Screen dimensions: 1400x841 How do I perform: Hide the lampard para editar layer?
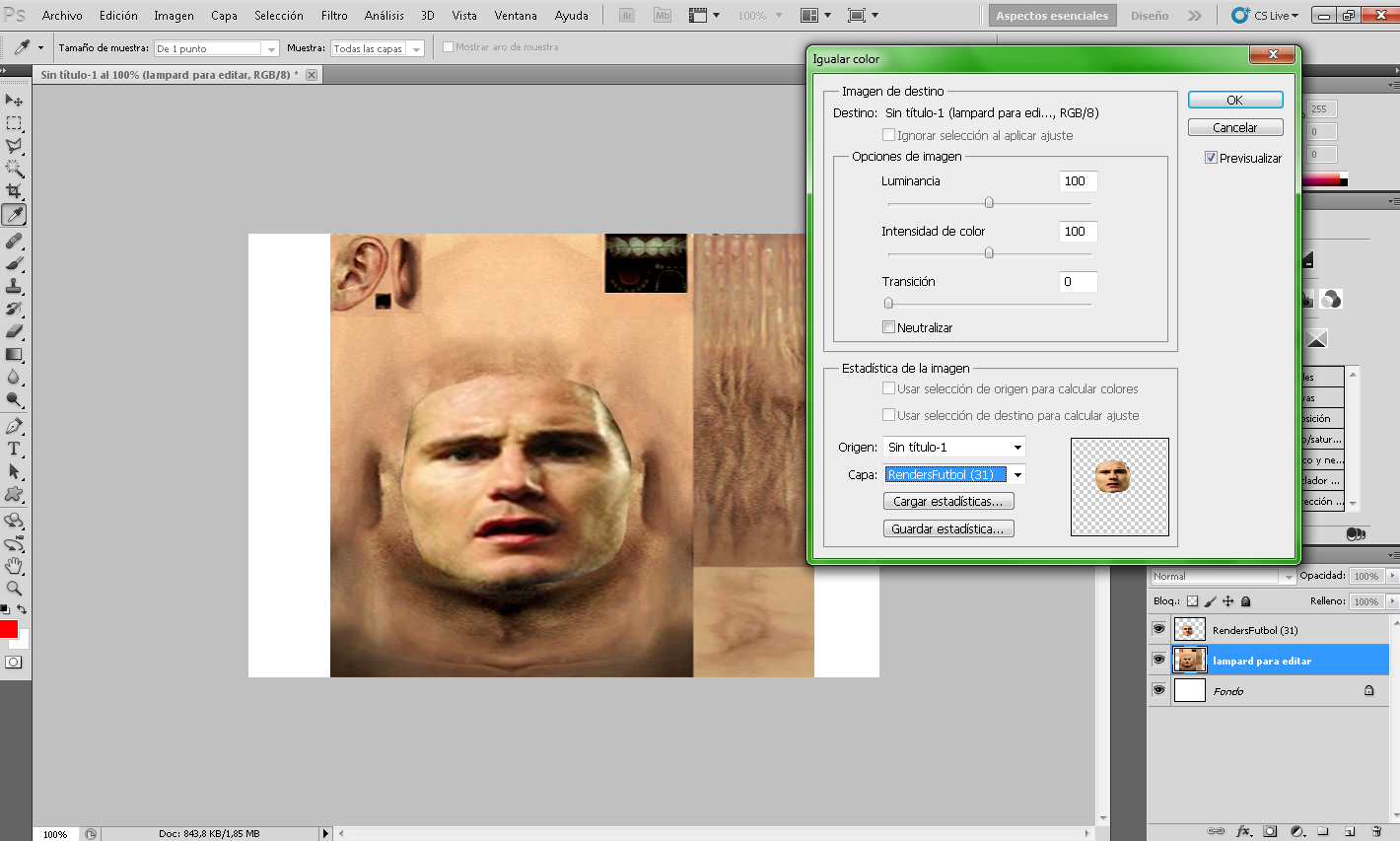click(x=1158, y=660)
